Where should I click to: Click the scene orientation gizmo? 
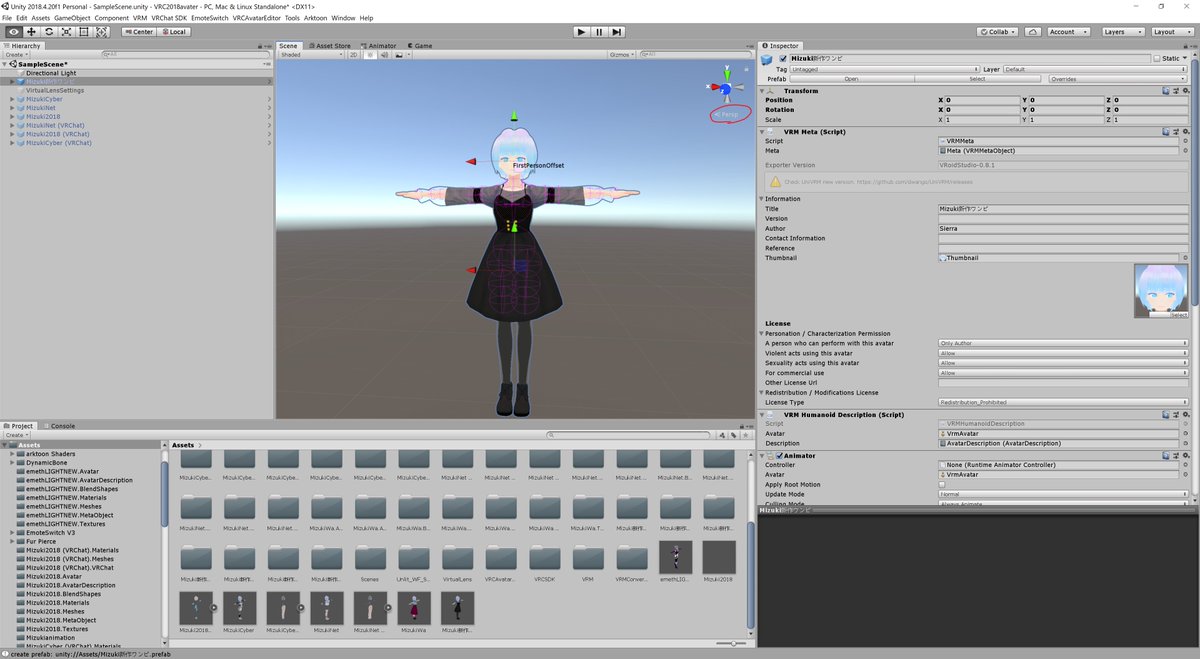(x=726, y=88)
